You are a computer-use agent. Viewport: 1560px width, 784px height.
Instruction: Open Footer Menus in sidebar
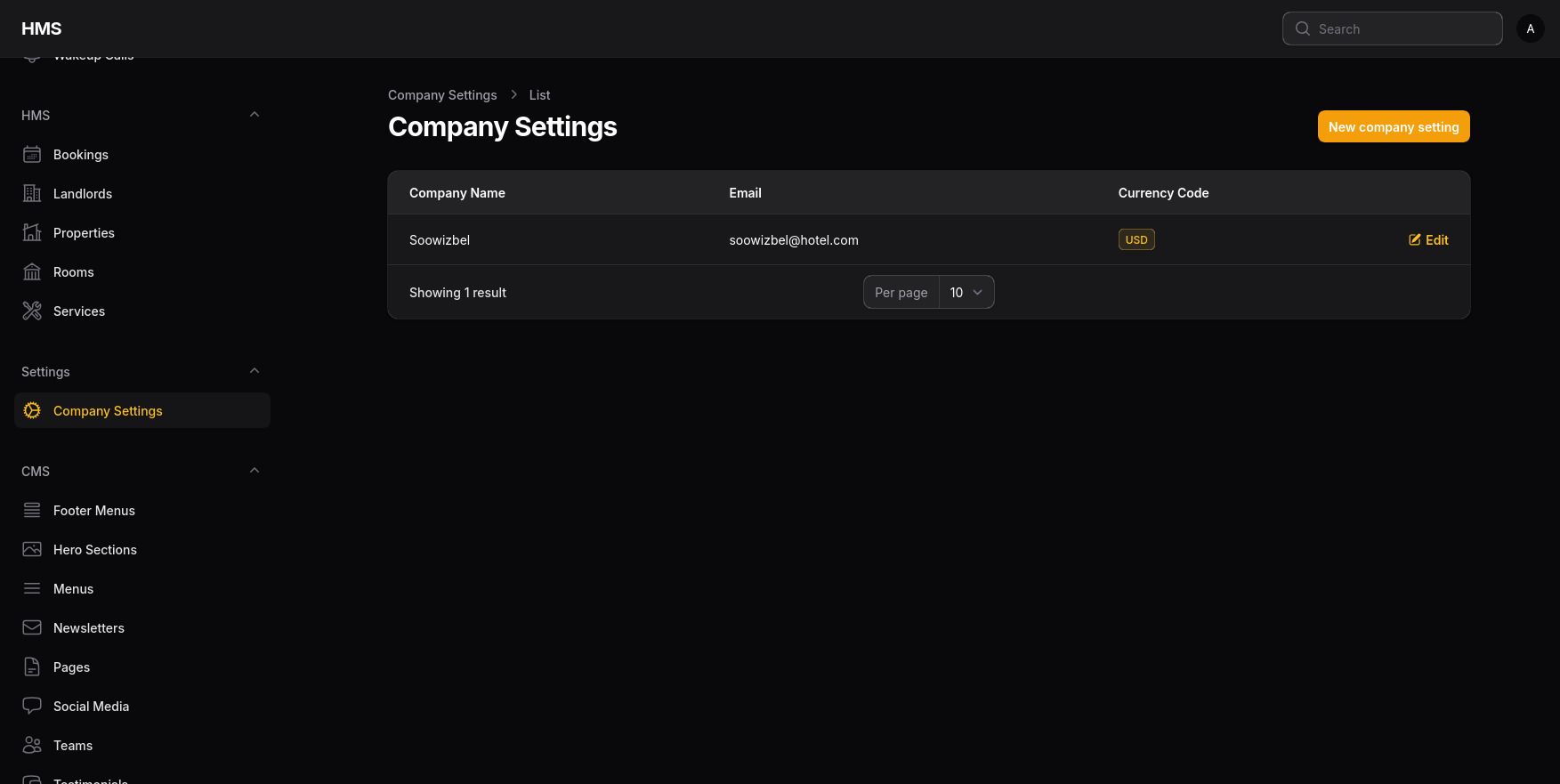coord(94,511)
